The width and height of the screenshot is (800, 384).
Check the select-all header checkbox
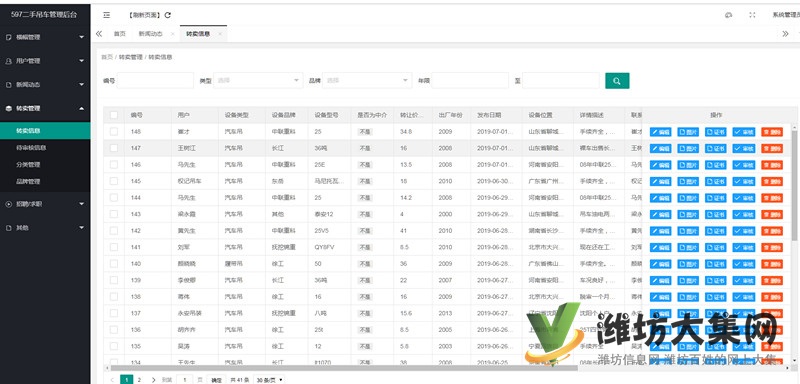pos(114,115)
